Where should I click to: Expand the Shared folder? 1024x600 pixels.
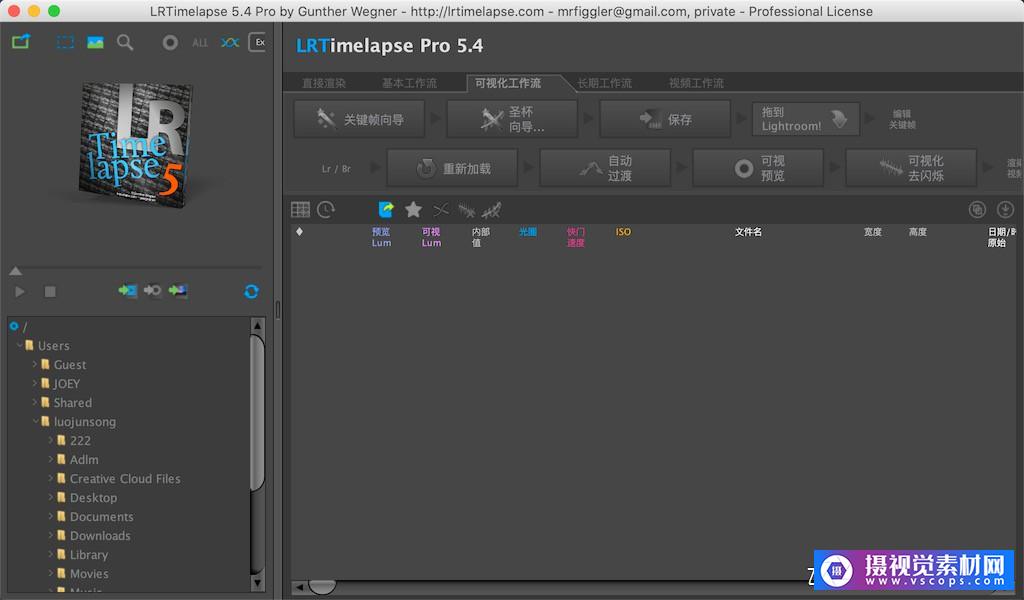click(35, 402)
